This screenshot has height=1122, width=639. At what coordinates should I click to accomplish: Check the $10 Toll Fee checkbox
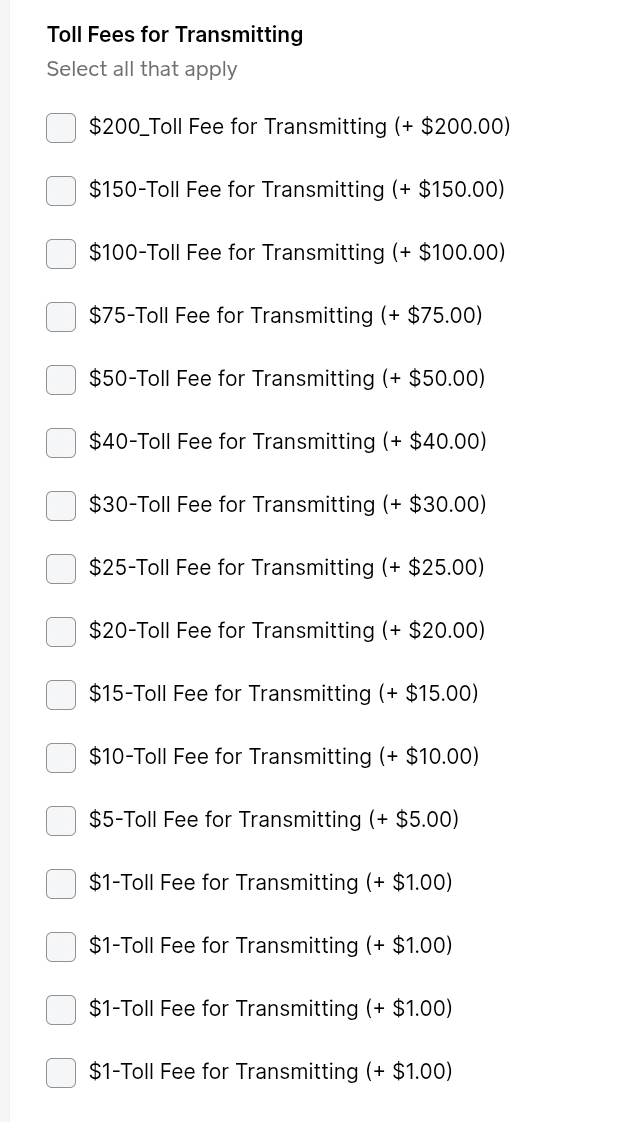(x=60, y=757)
